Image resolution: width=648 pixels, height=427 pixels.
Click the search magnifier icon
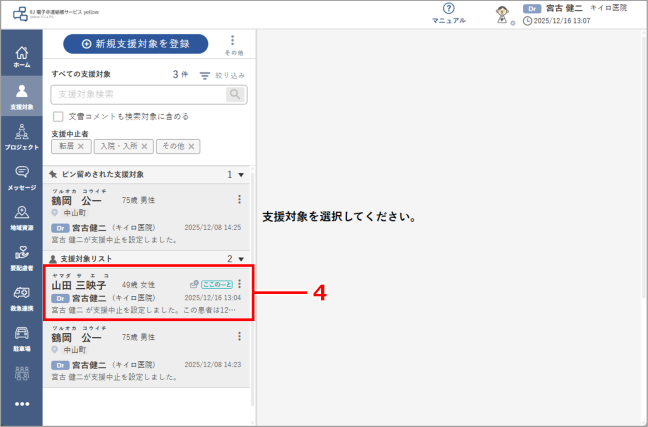pyautogui.click(x=235, y=94)
